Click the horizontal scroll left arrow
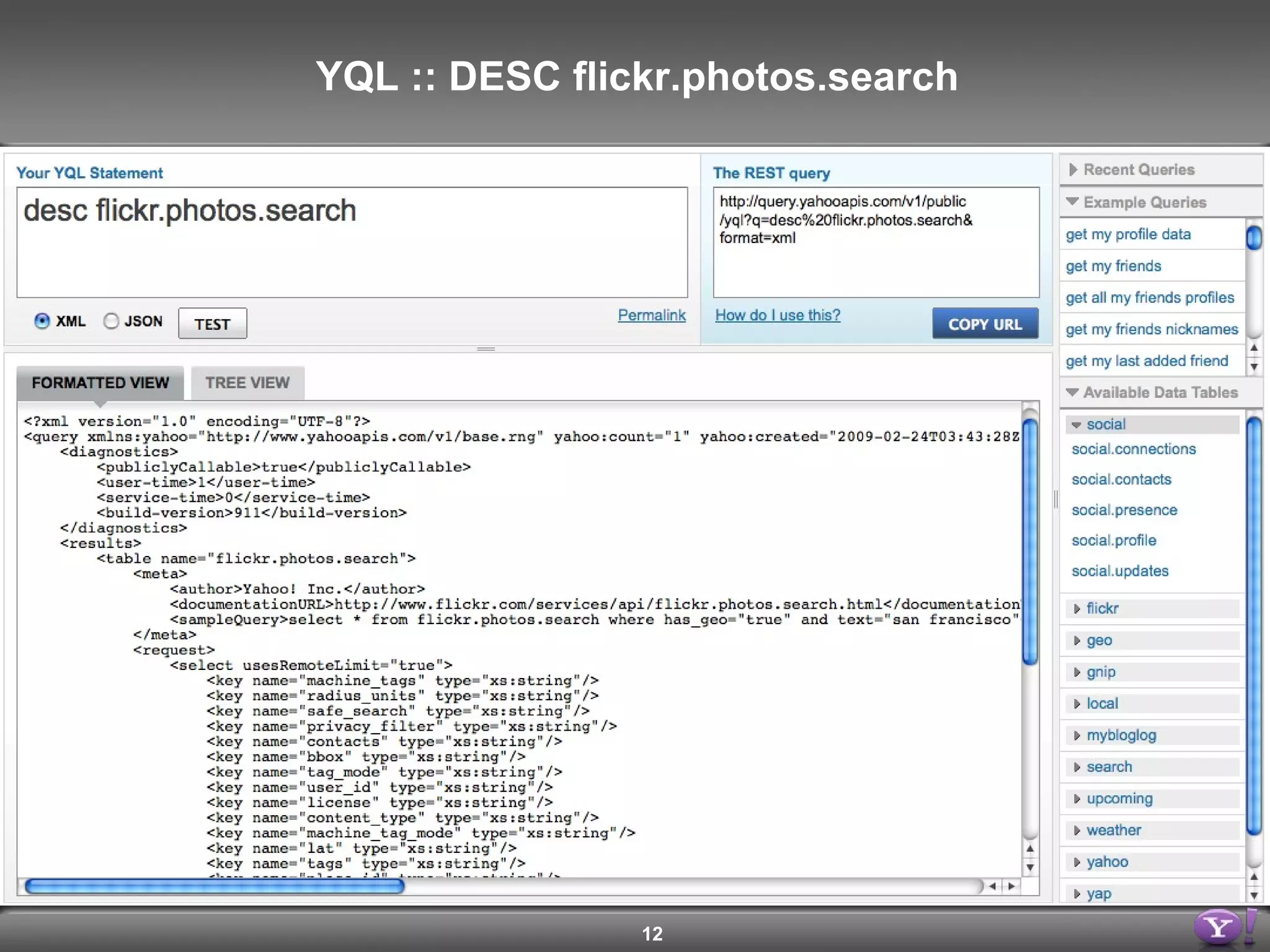Viewport: 1270px width, 952px height. pyautogui.click(x=993, y=886)
